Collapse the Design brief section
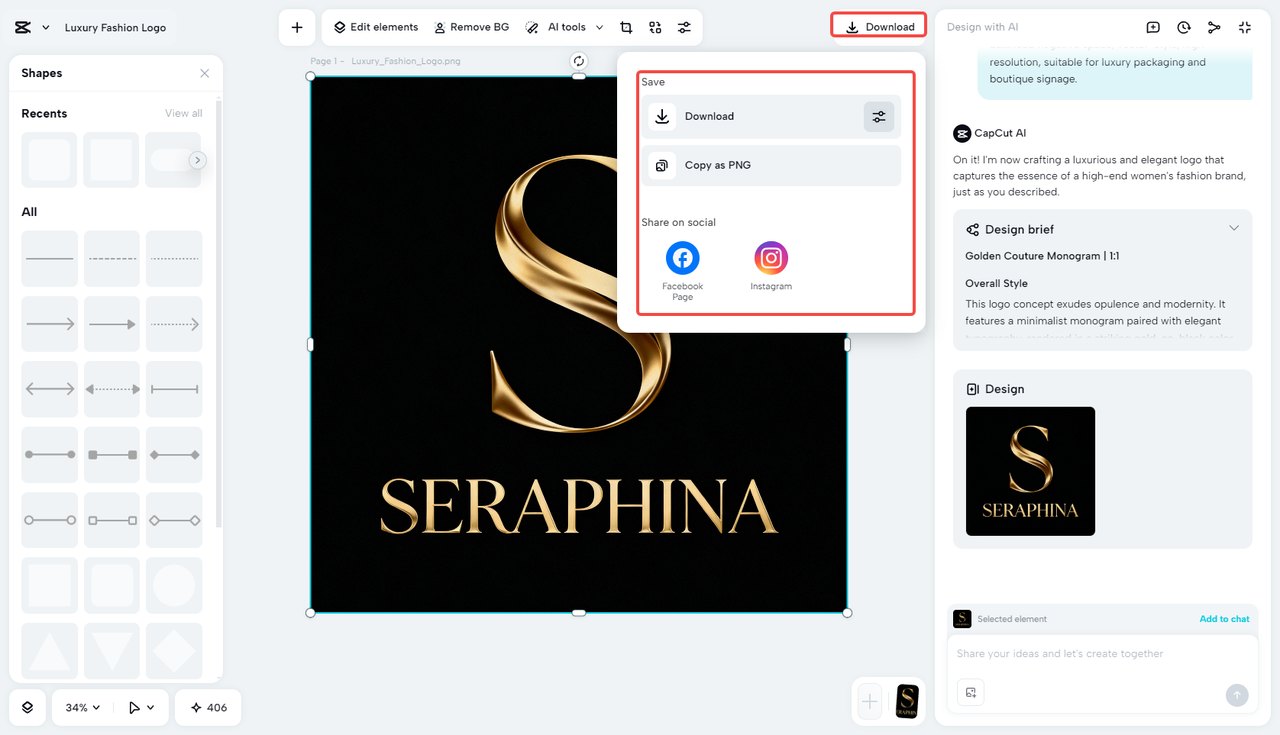The image size is (1280, 735). 1234,228
